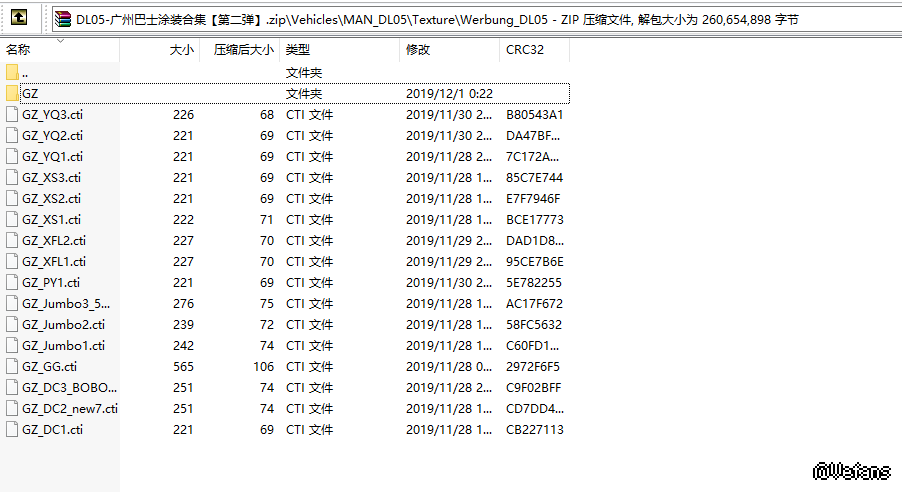Click file icon of GZ_DC1.cti
Viewport: 902px width, 492px height.
pos(12,429)
